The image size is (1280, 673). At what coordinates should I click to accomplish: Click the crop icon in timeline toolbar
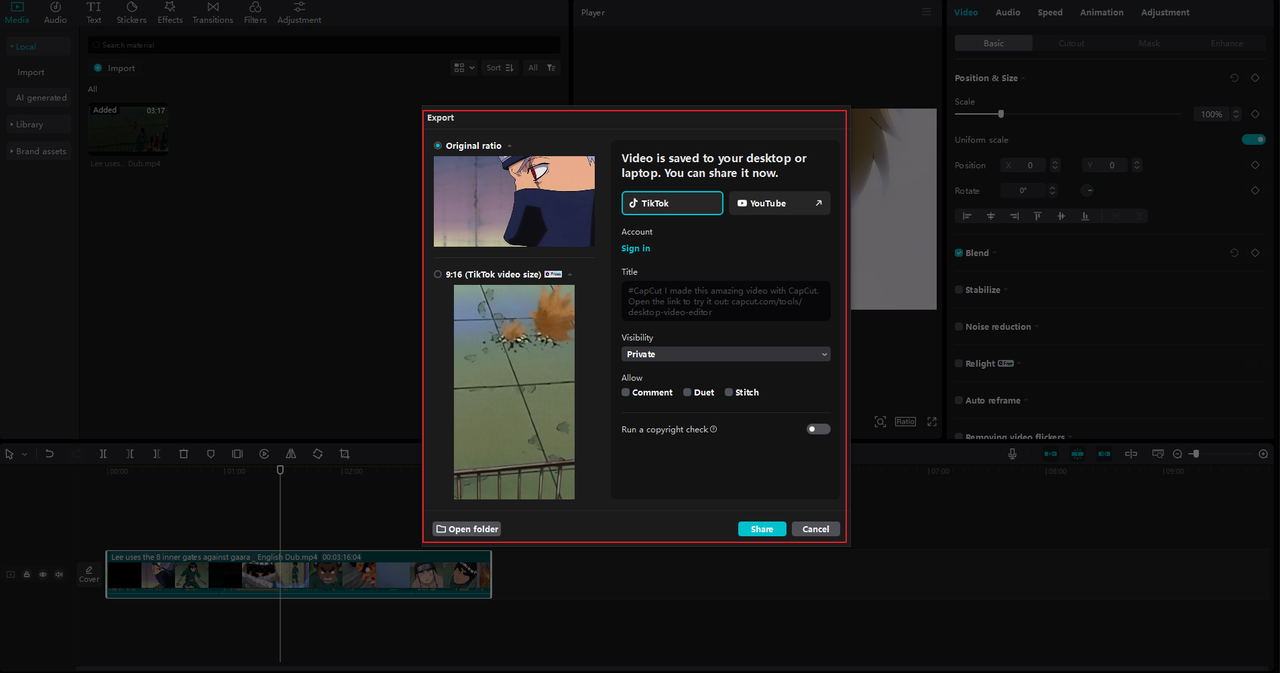click(x=344, y=454)
